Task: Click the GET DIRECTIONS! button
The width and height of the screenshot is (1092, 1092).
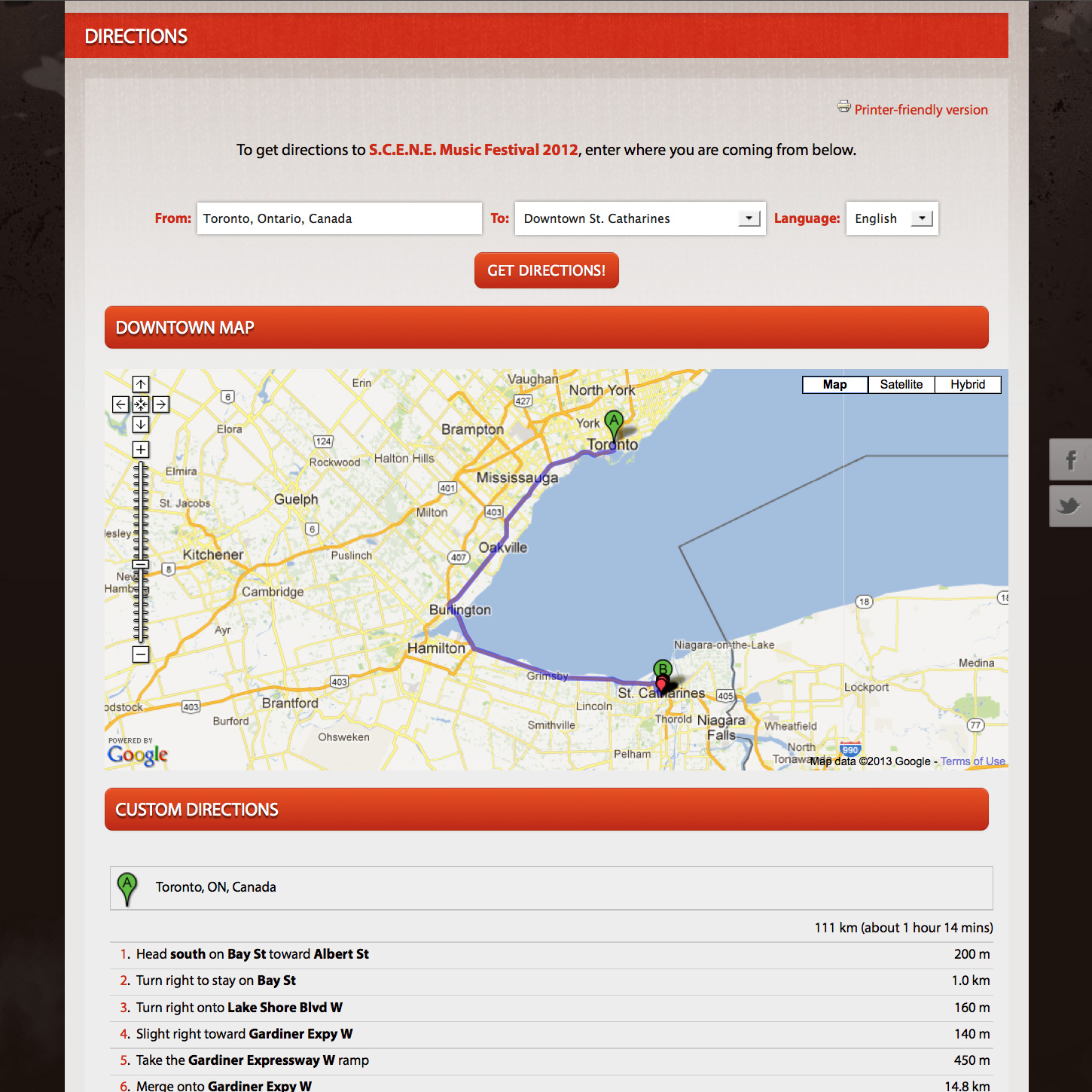Action: (x=547, y=270)
